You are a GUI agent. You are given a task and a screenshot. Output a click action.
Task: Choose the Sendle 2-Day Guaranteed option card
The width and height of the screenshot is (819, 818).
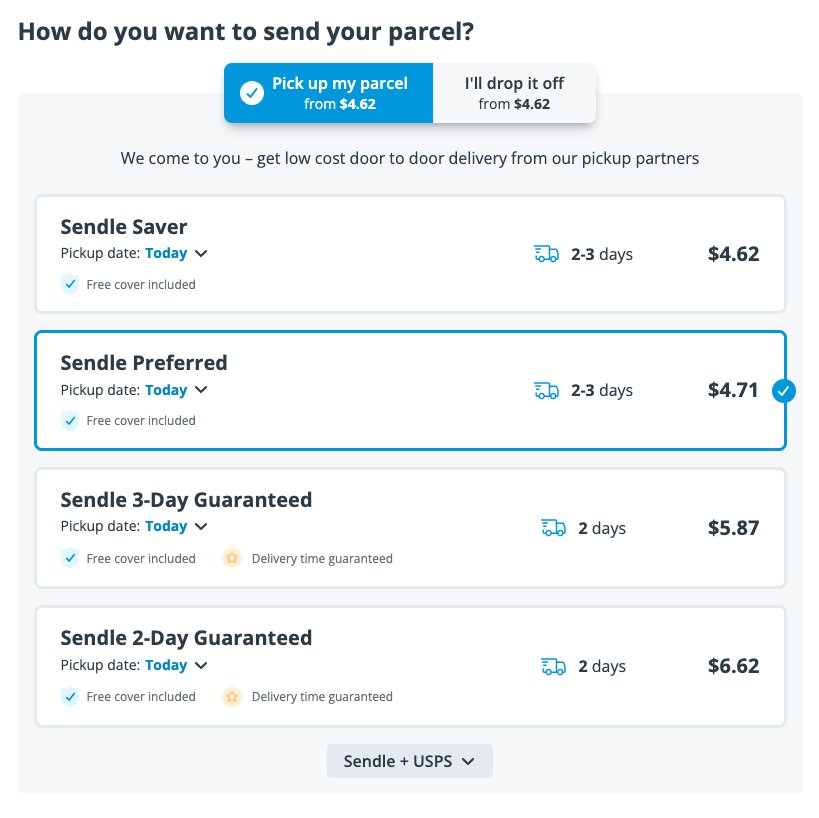pyautogui.click(x=411, y=666)
